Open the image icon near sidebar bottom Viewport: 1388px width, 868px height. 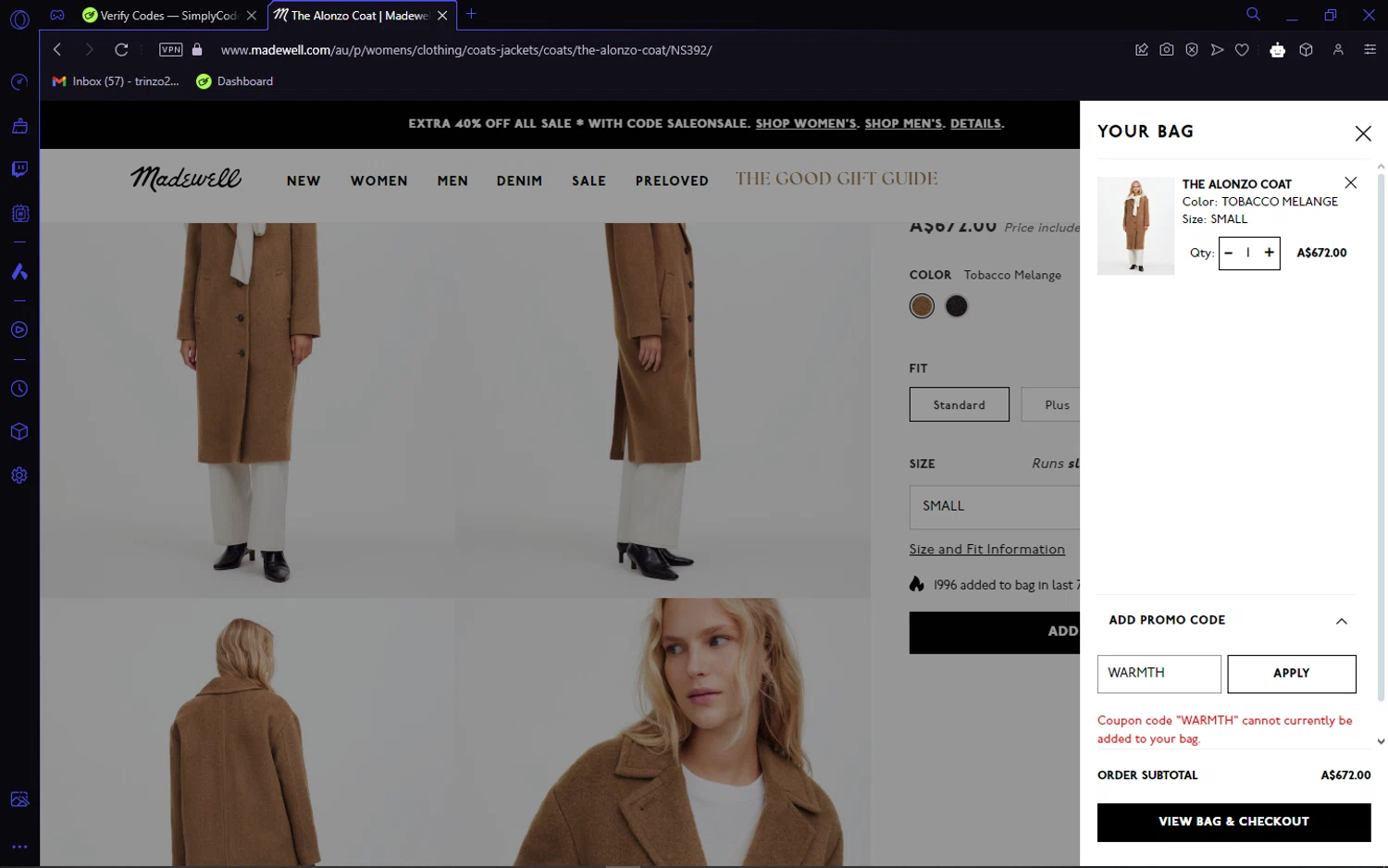coord(19,799)
